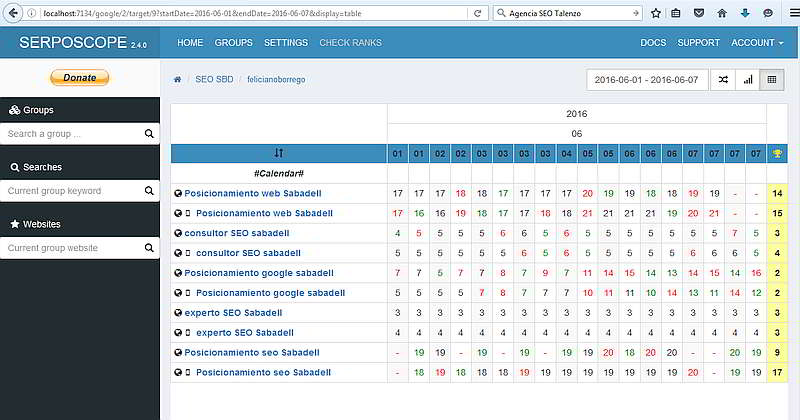Click mobile icon in 'Posicionamiento web Sabadell' mobile row

[x=188, y=213]
